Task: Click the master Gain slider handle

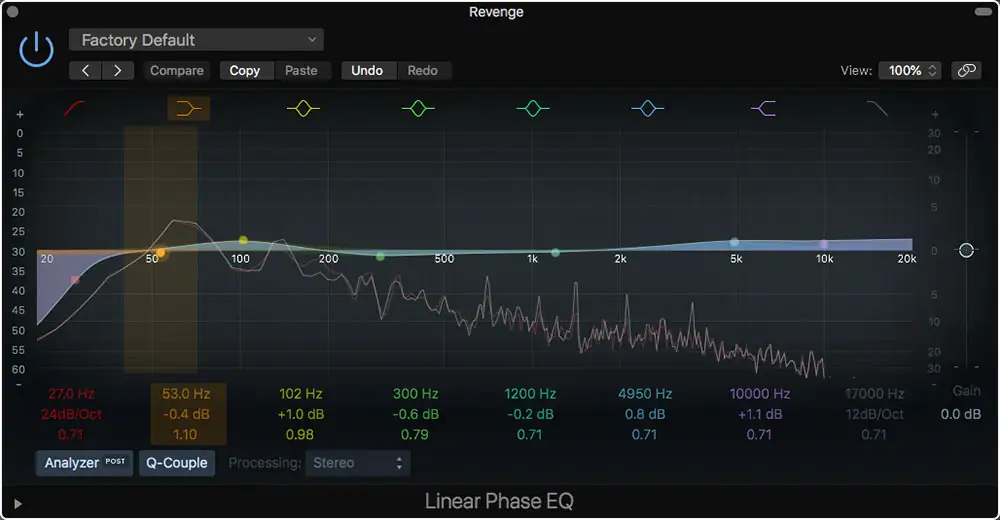Action: pos(966,250)
